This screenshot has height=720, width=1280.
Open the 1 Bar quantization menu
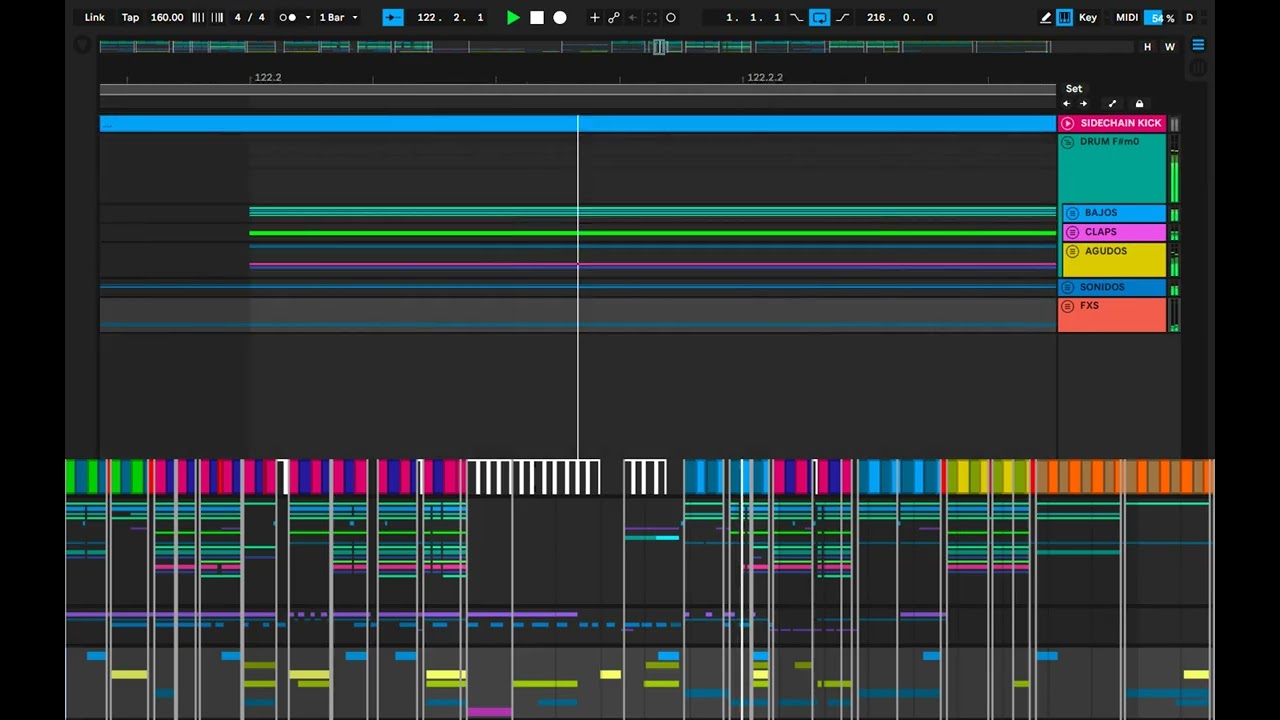point(338,17)
